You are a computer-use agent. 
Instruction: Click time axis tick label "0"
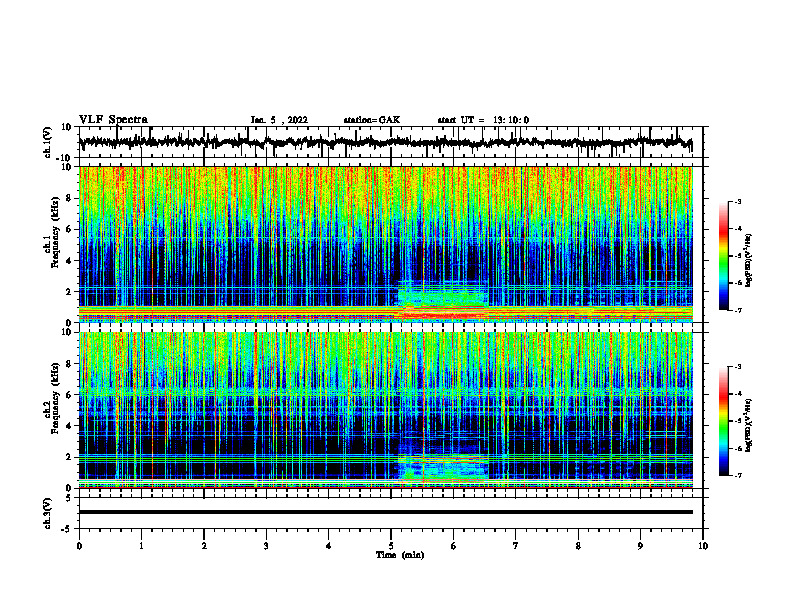point(79,546)
